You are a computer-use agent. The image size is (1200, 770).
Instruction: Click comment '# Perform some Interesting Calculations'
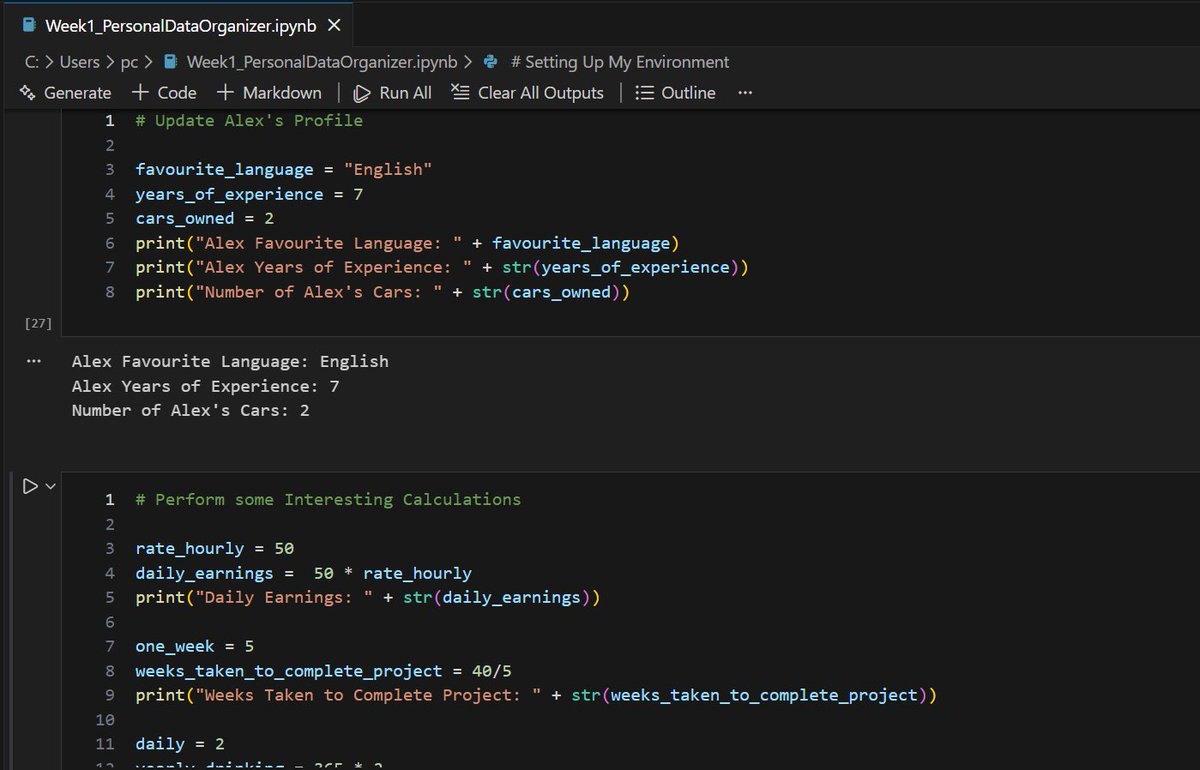[328, 499]
